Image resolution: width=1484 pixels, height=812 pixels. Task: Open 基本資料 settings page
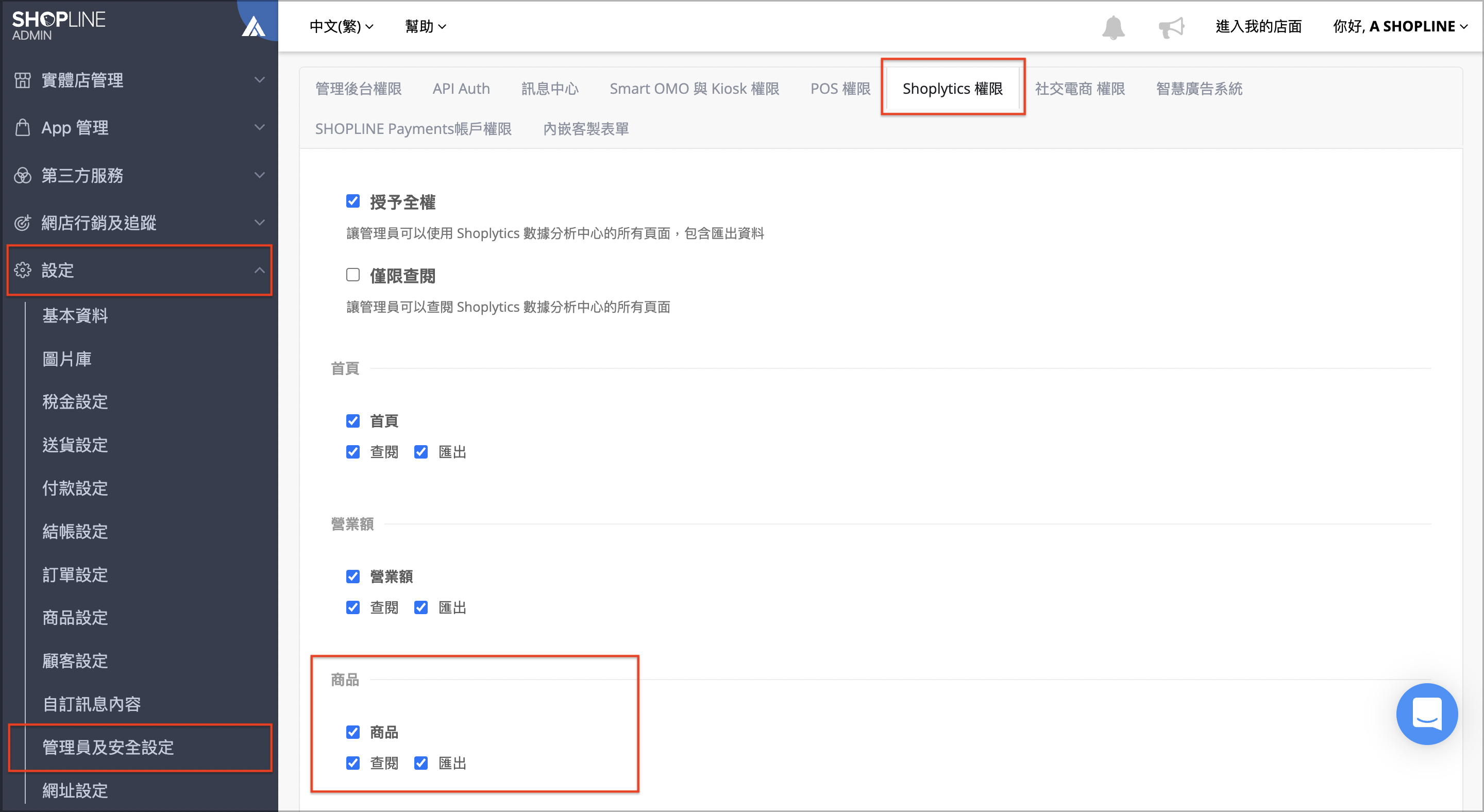coord(75,316)
